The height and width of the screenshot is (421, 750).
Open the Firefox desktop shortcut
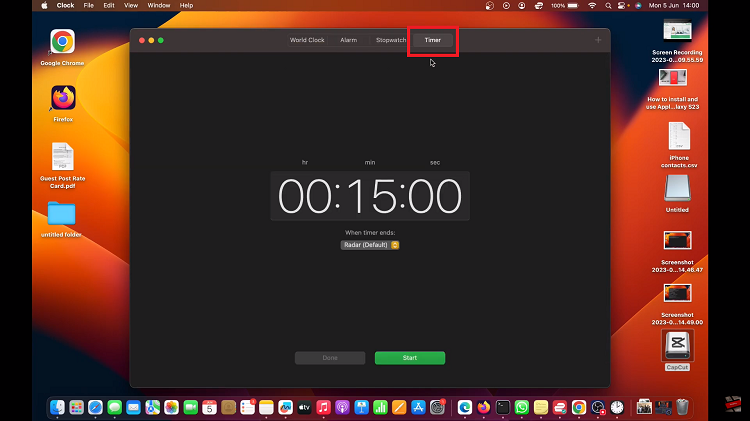[x=63, y=98]
